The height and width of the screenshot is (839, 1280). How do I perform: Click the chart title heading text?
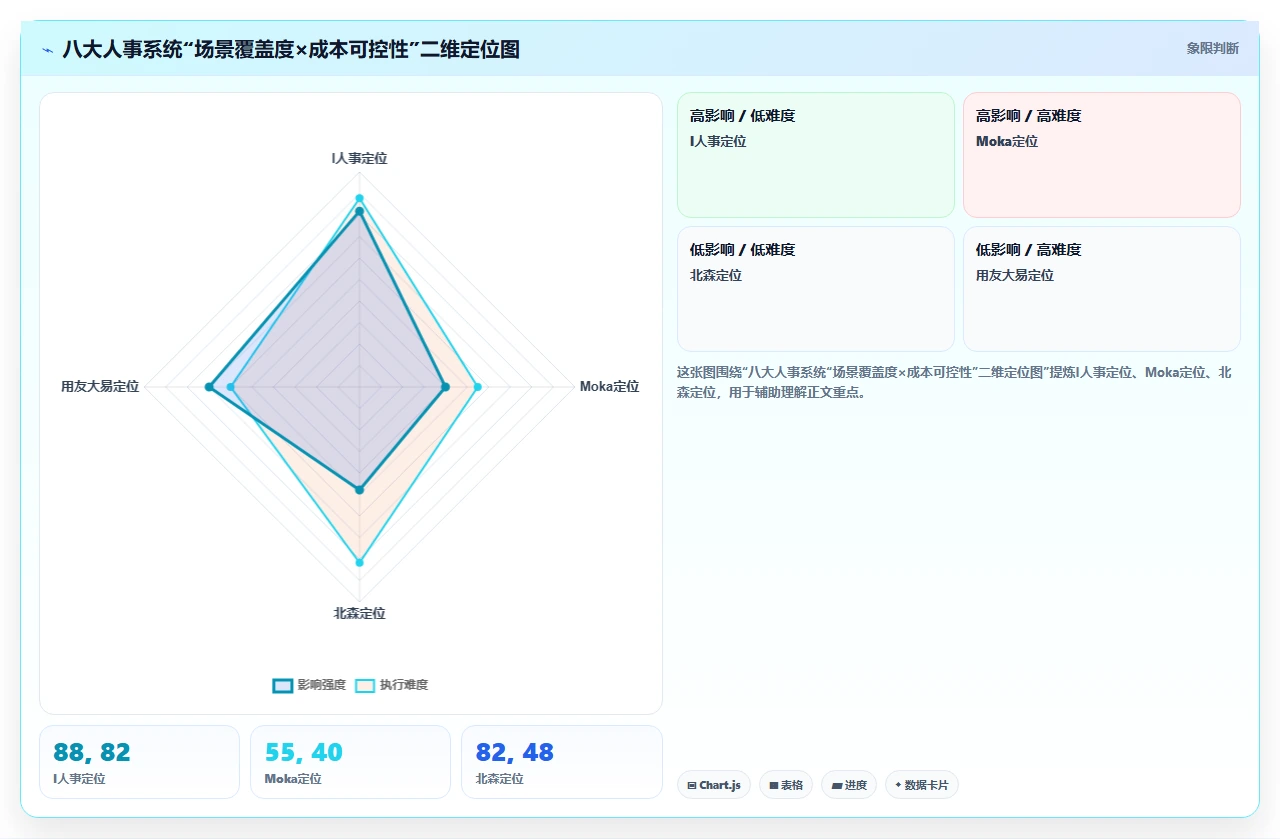tap(291, 49)
